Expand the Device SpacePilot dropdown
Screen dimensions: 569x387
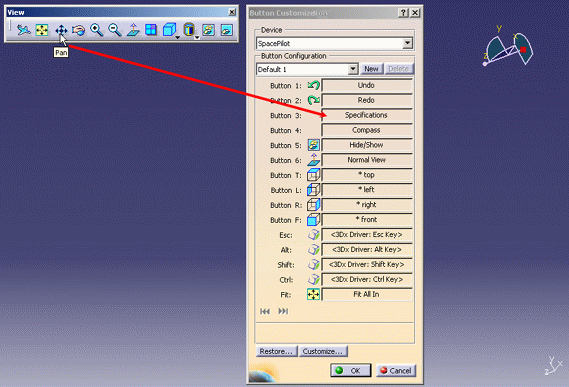408,44
